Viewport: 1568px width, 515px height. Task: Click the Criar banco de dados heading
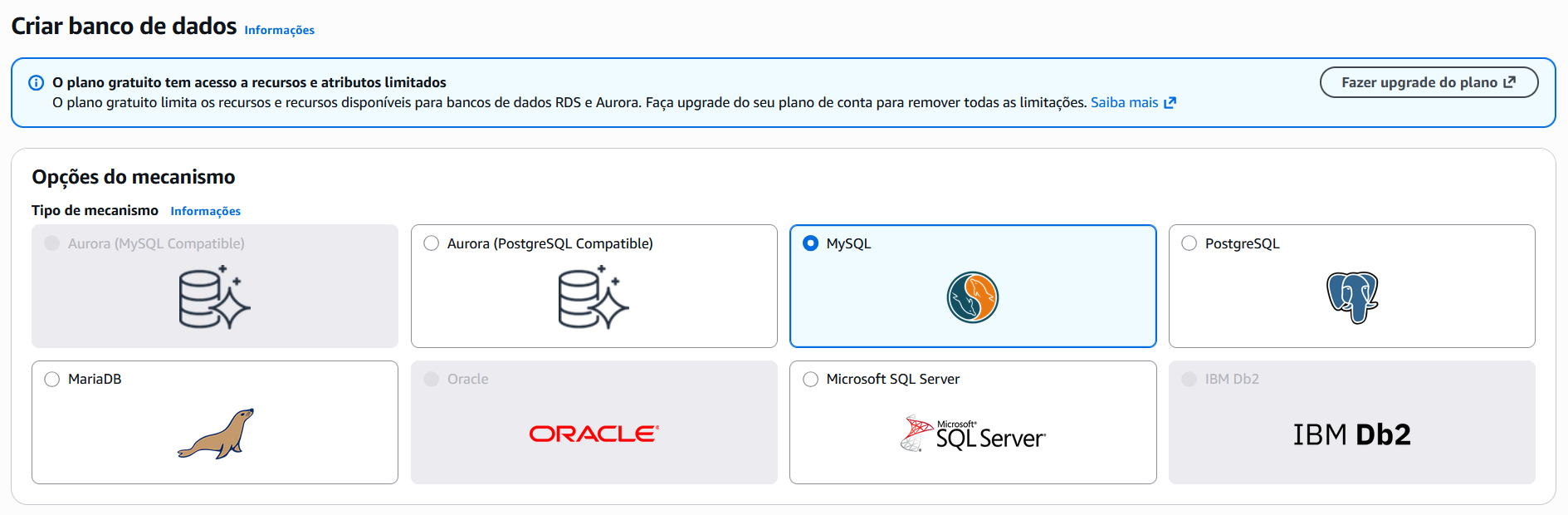coord(124,27)
